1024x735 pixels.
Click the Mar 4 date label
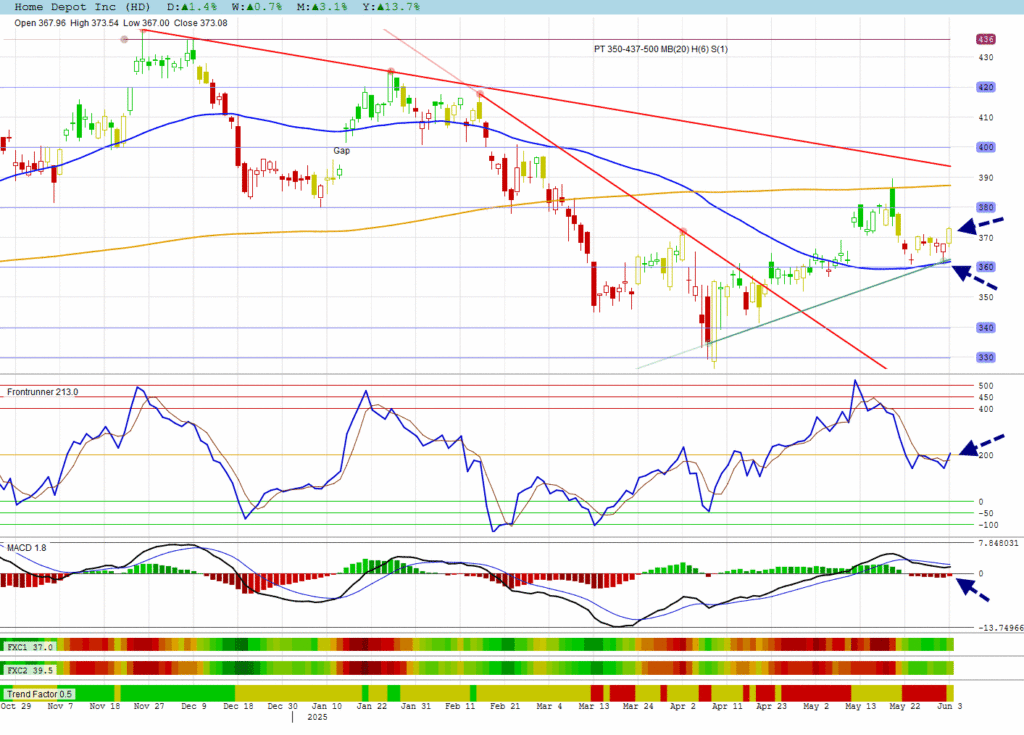(x=549, y=706)
